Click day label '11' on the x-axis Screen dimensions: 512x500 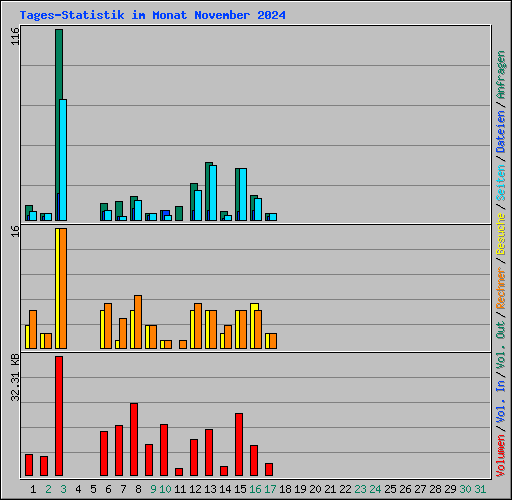180,489
